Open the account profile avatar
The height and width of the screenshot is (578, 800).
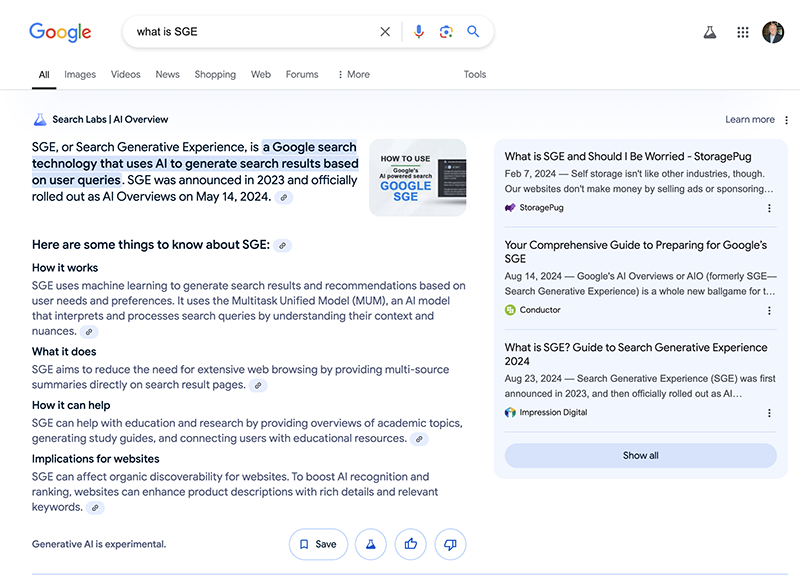[x=773, y=32]
